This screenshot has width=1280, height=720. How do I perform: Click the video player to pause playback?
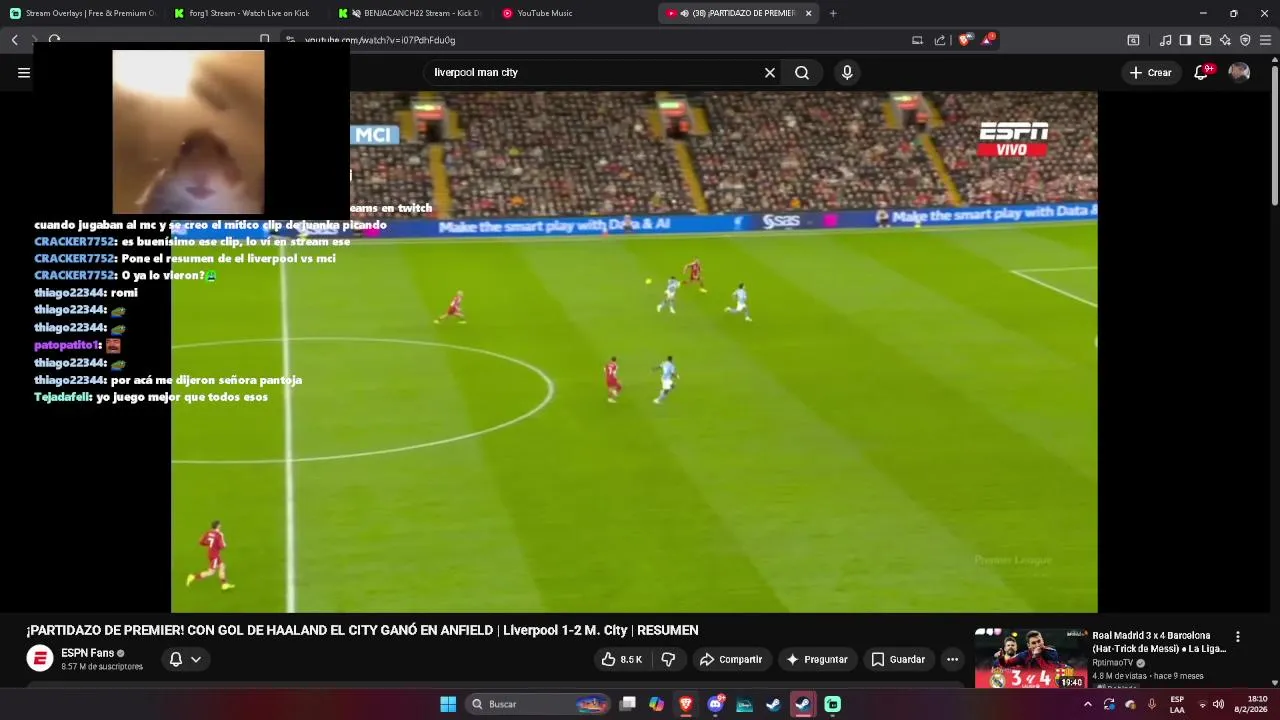point(634,352)
